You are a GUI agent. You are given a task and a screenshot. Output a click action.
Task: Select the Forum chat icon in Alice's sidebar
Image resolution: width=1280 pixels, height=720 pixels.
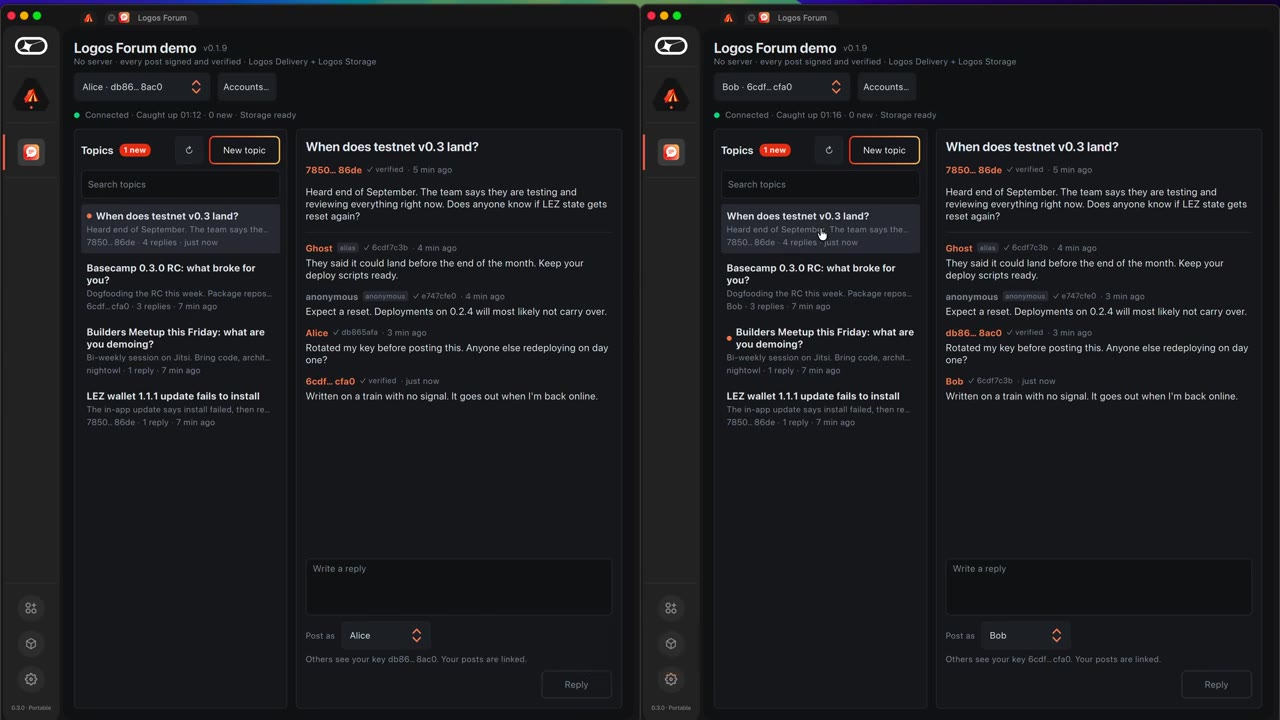point(31,152)
